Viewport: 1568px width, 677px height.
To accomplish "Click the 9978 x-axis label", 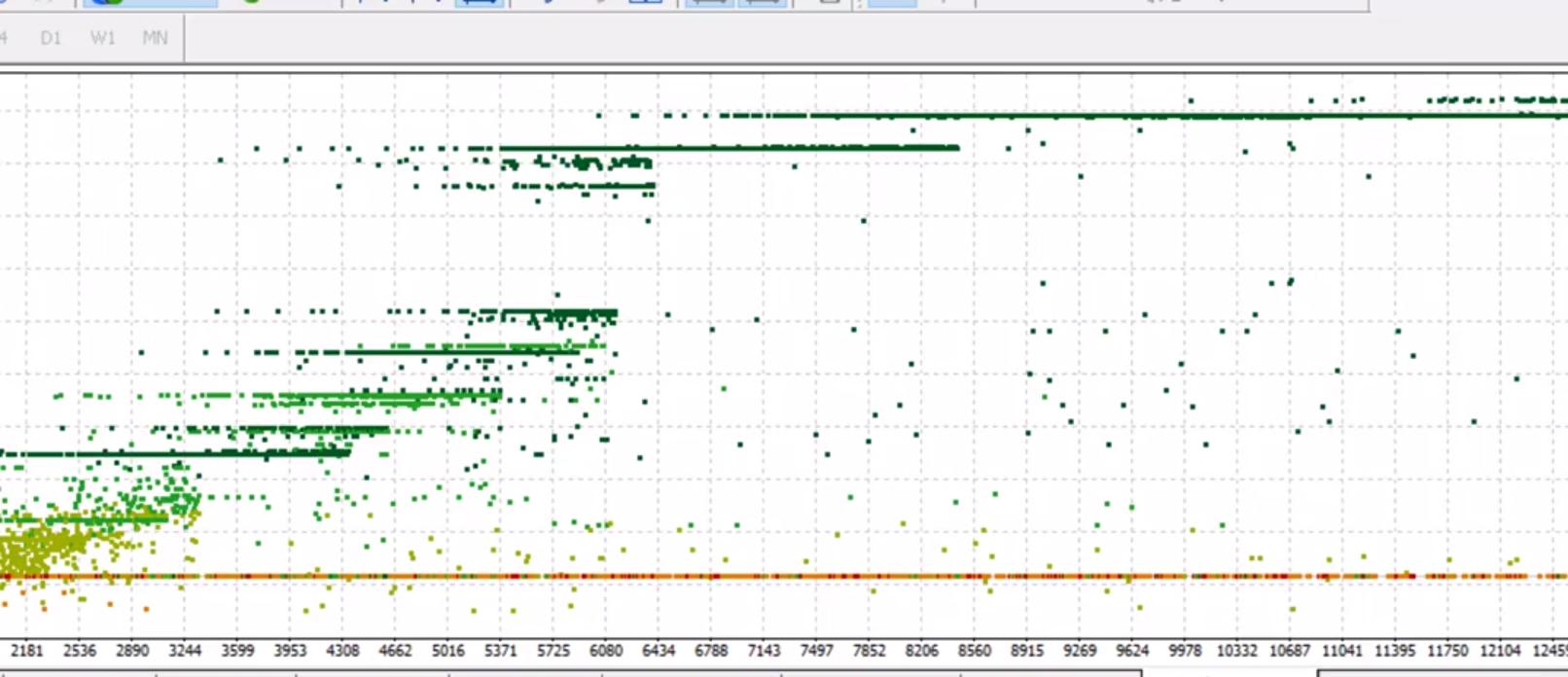I will click(1184, 650).
